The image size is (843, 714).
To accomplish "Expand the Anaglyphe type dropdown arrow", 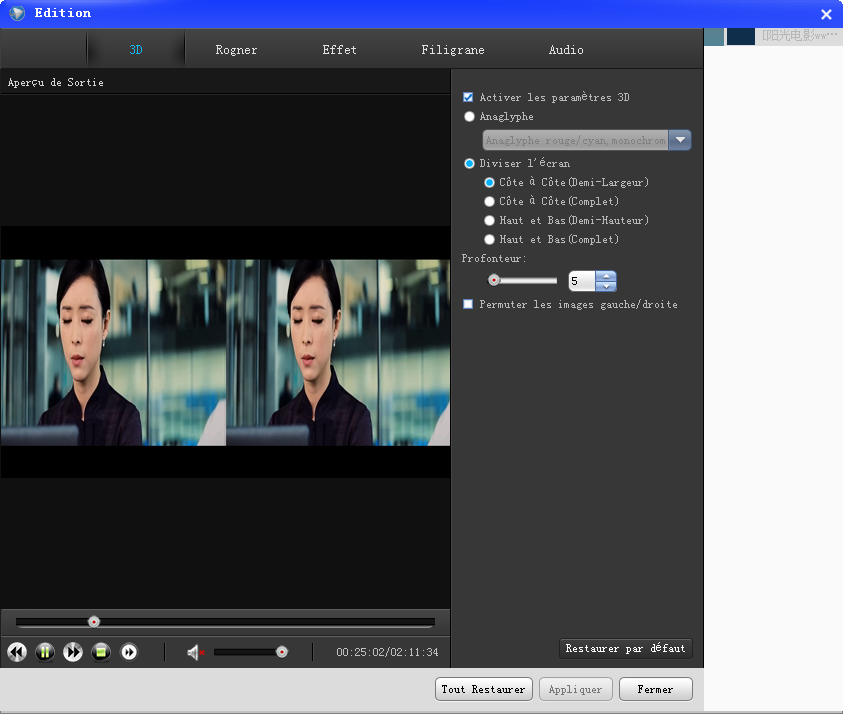I will [680, 140].
